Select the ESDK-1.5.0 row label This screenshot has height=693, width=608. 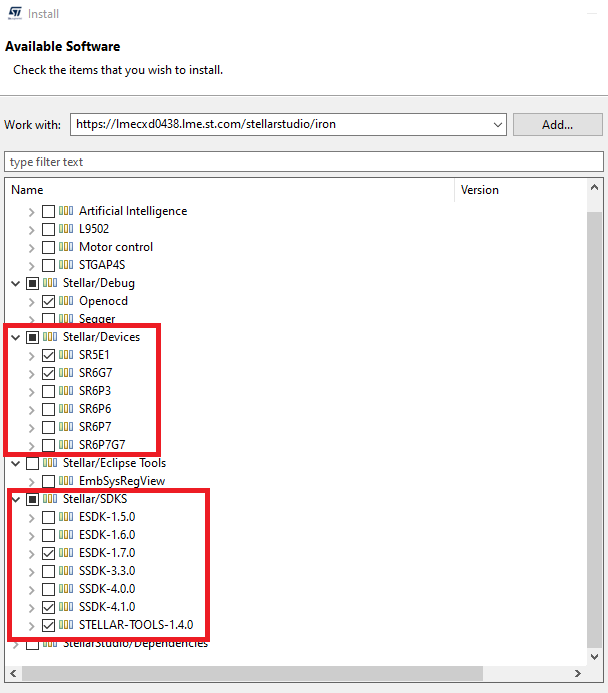click(107, 517)
